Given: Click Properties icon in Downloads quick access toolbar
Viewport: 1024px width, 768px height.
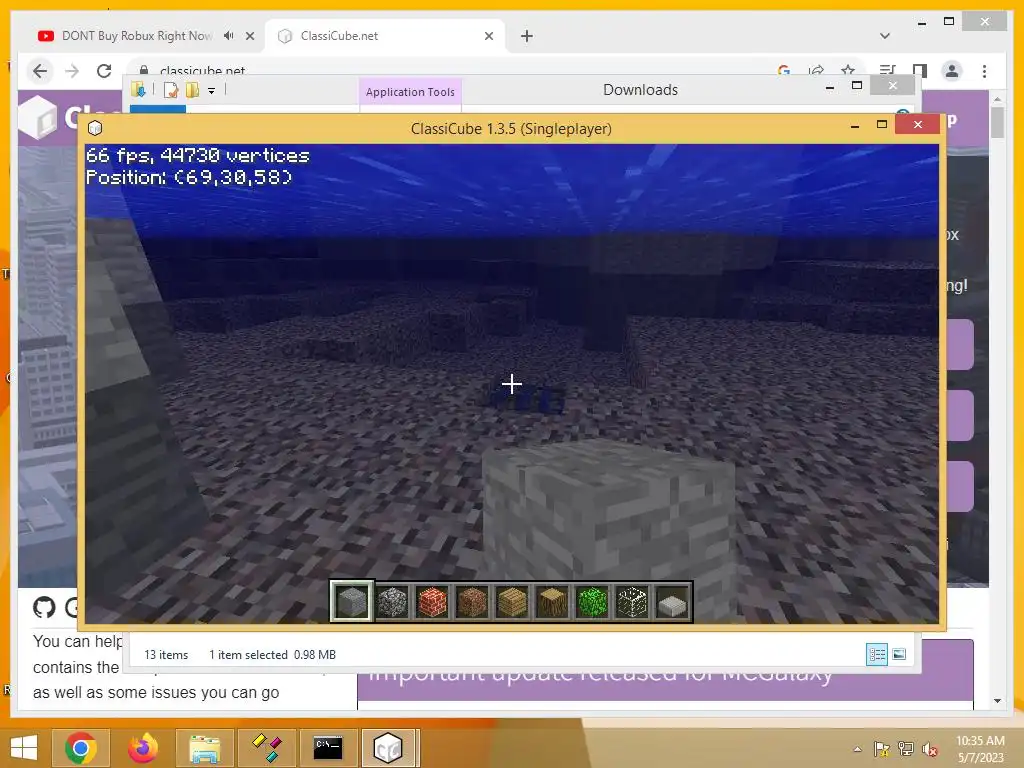Looking at the screenshot, I should pos(171,90).
